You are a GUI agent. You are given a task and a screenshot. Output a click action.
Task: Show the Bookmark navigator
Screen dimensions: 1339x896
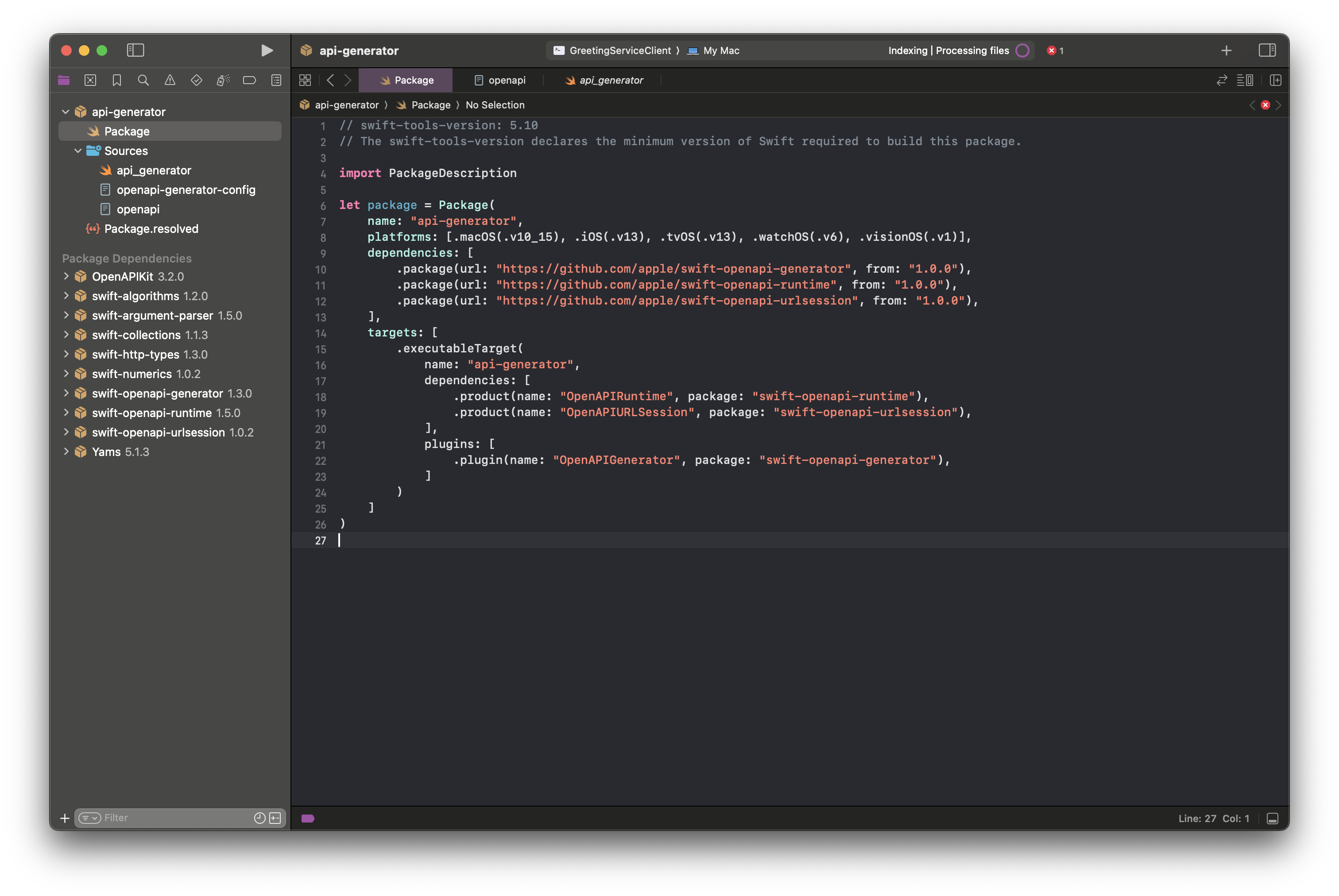[x=116, y=81]
